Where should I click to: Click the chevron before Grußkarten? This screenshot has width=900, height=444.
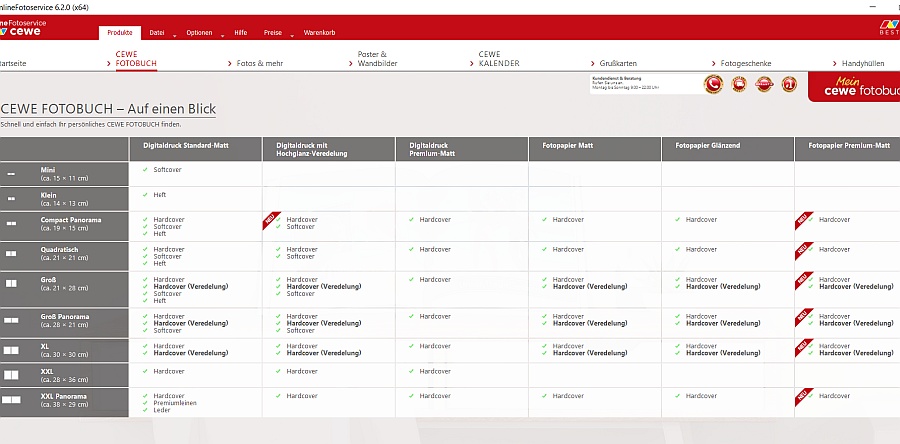[x=593, y=64]
